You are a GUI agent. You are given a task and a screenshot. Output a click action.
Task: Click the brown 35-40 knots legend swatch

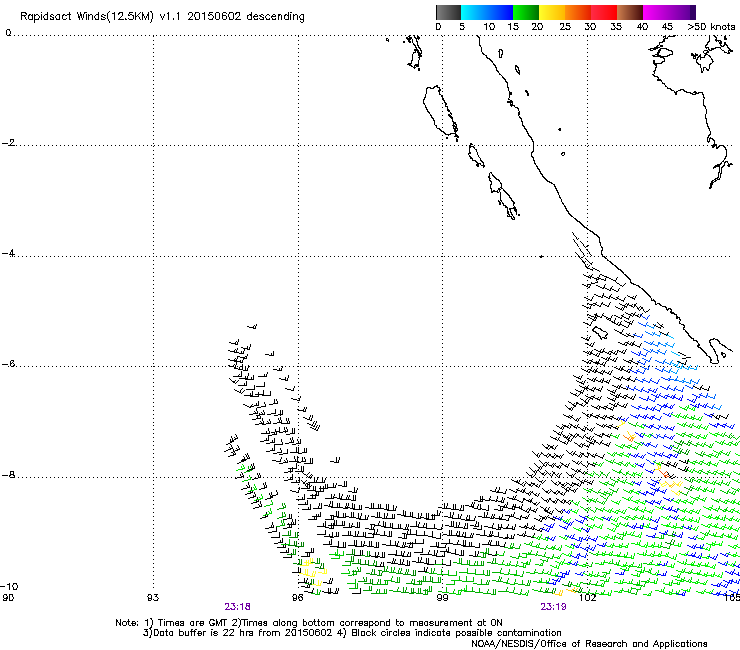click(630, 12)
